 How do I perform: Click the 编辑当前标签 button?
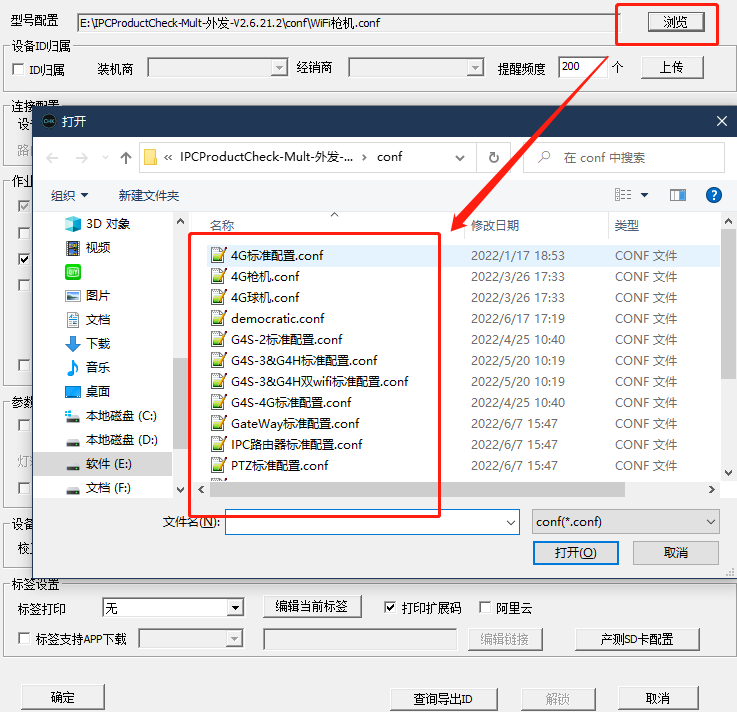tap(312, 606)
